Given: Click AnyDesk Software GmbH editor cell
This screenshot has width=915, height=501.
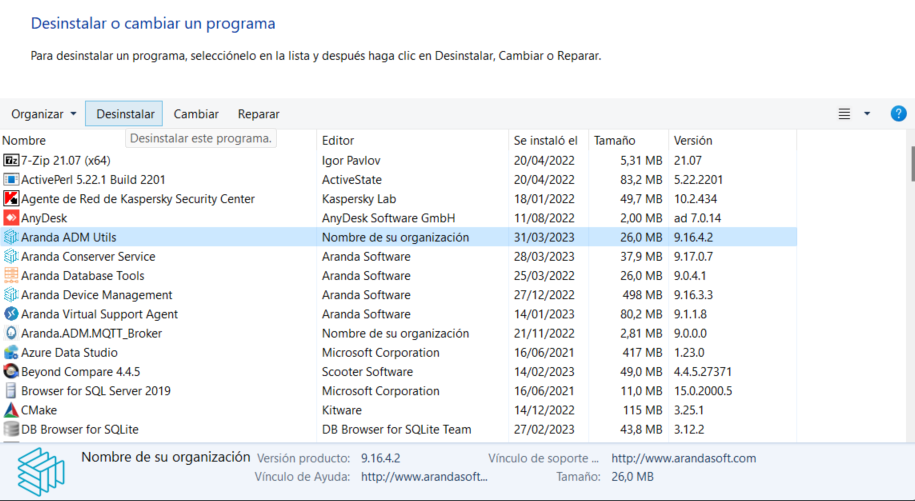Looking at the screenshot, I should [x=388, y=218].
